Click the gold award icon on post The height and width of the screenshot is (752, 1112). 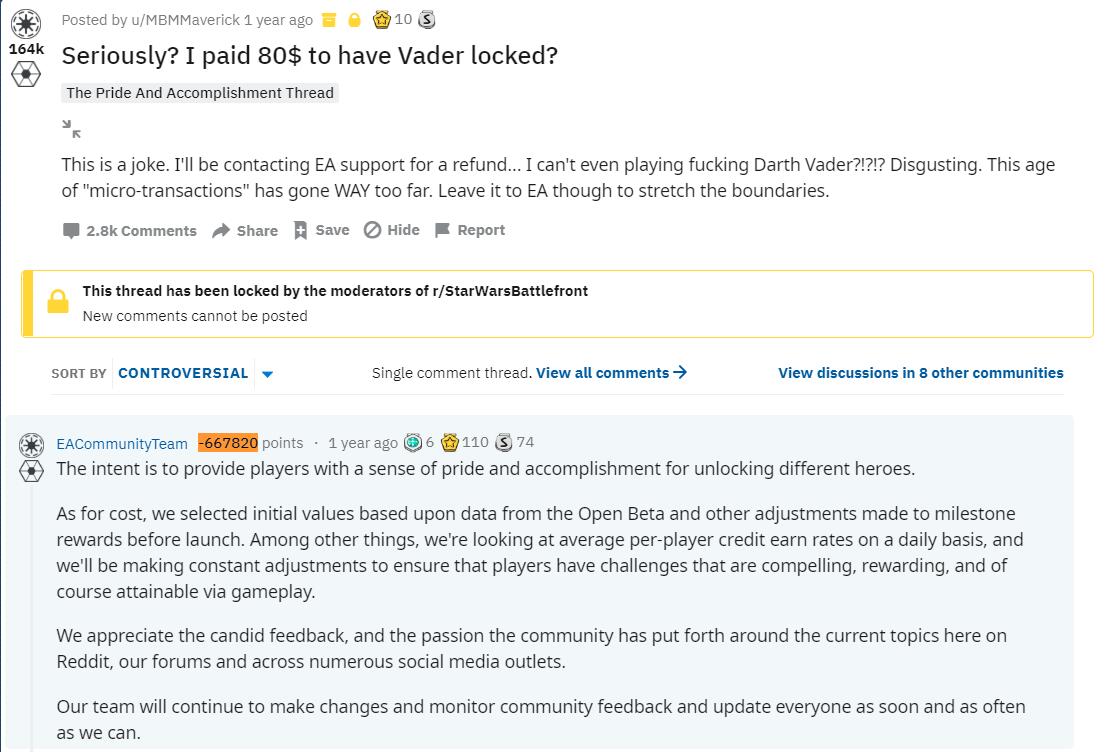tap(381, 19)
